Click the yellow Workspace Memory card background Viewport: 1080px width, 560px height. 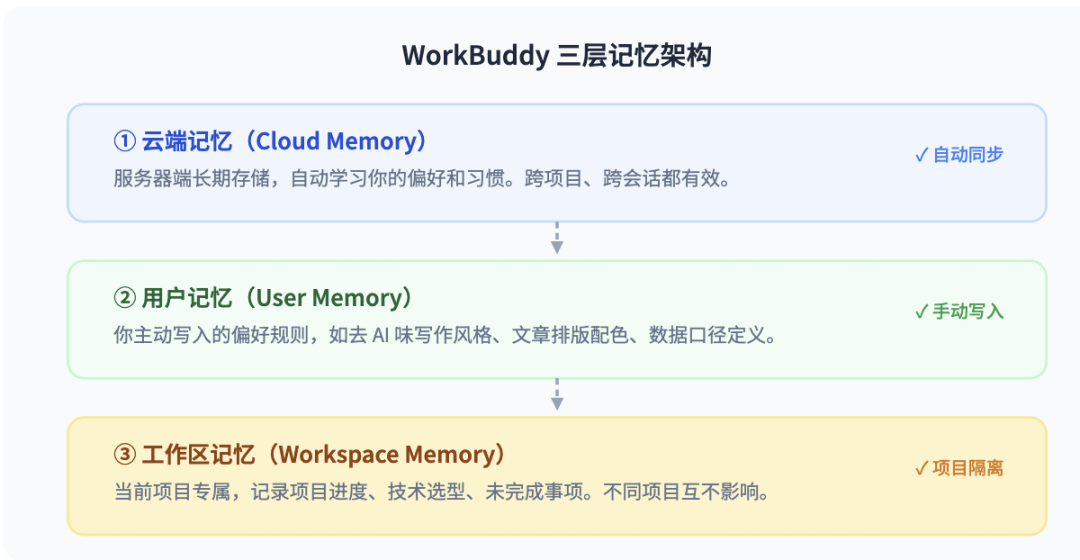pyautogui.click(x=557, y=476)
